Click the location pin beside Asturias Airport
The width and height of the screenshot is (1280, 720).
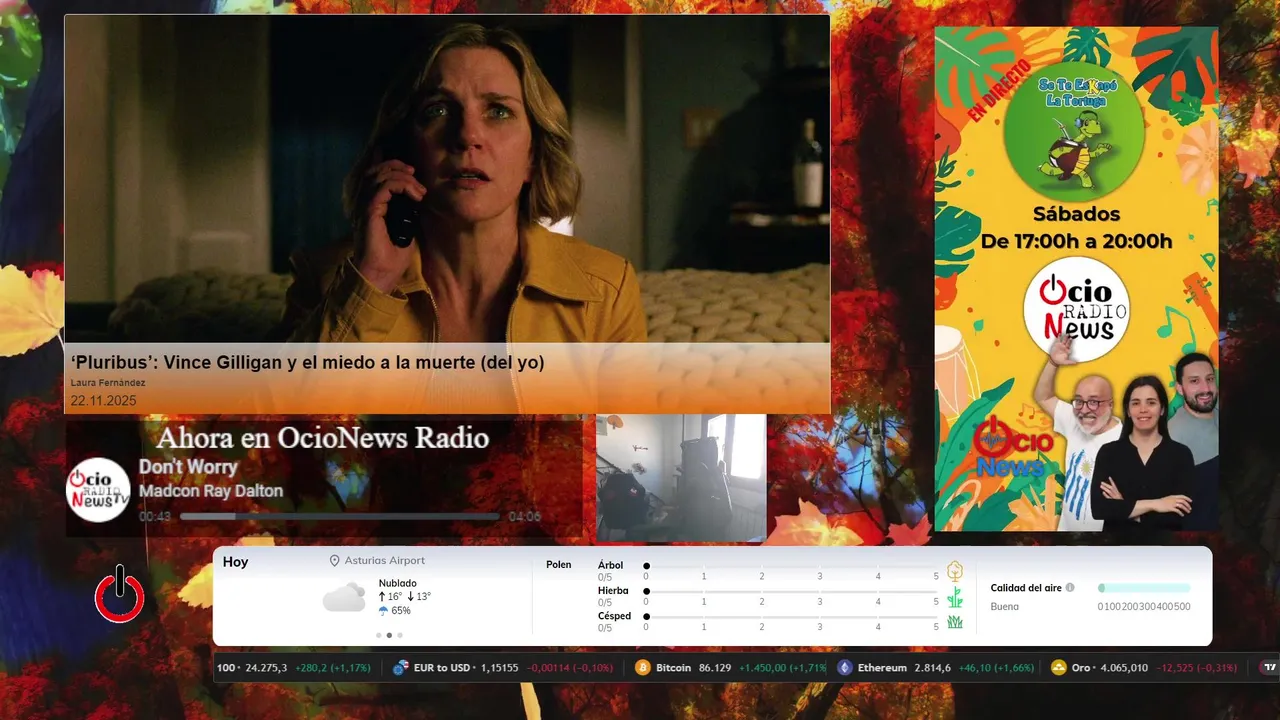[x=335, y=561]
